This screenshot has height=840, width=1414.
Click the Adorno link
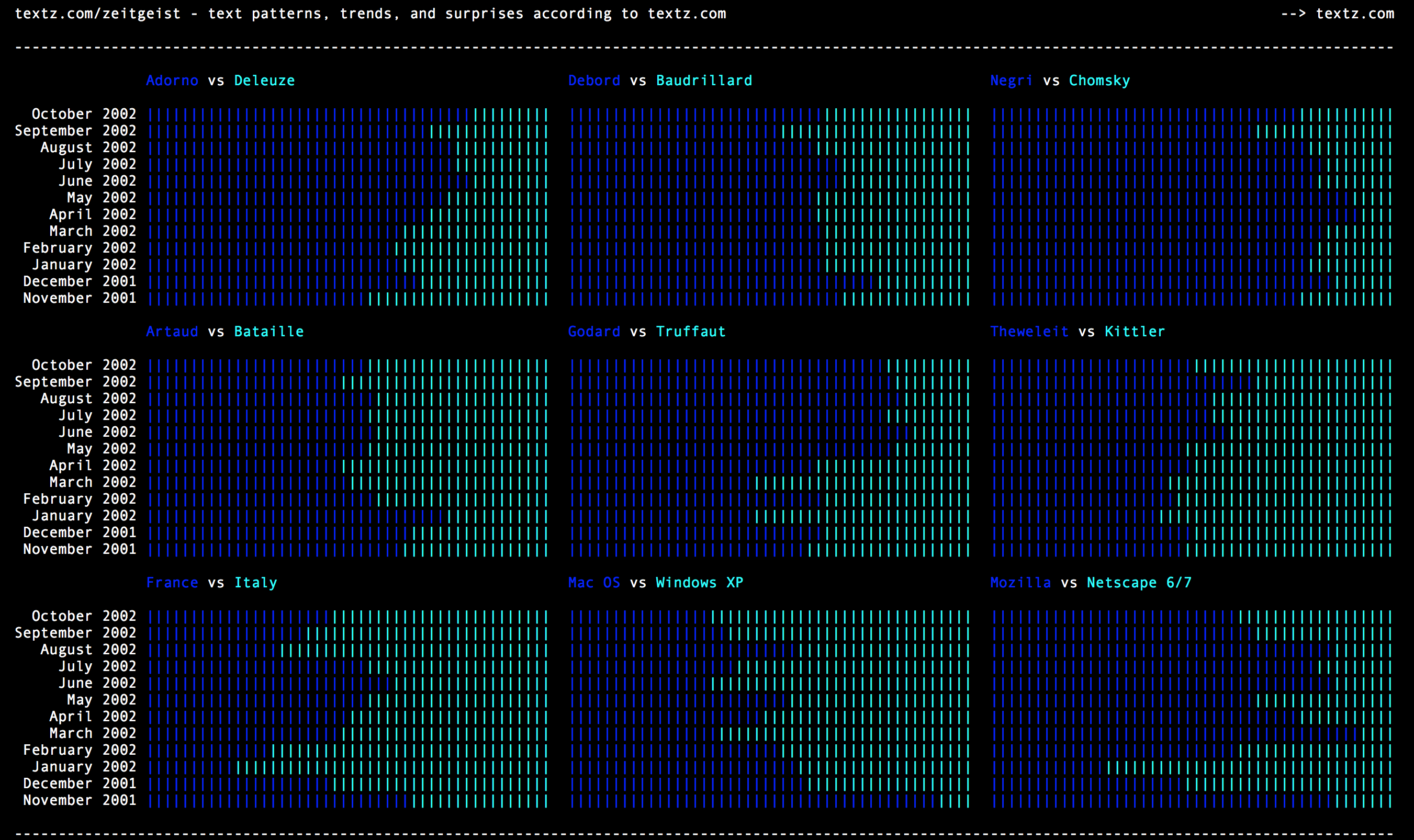(x=172, y=81)
